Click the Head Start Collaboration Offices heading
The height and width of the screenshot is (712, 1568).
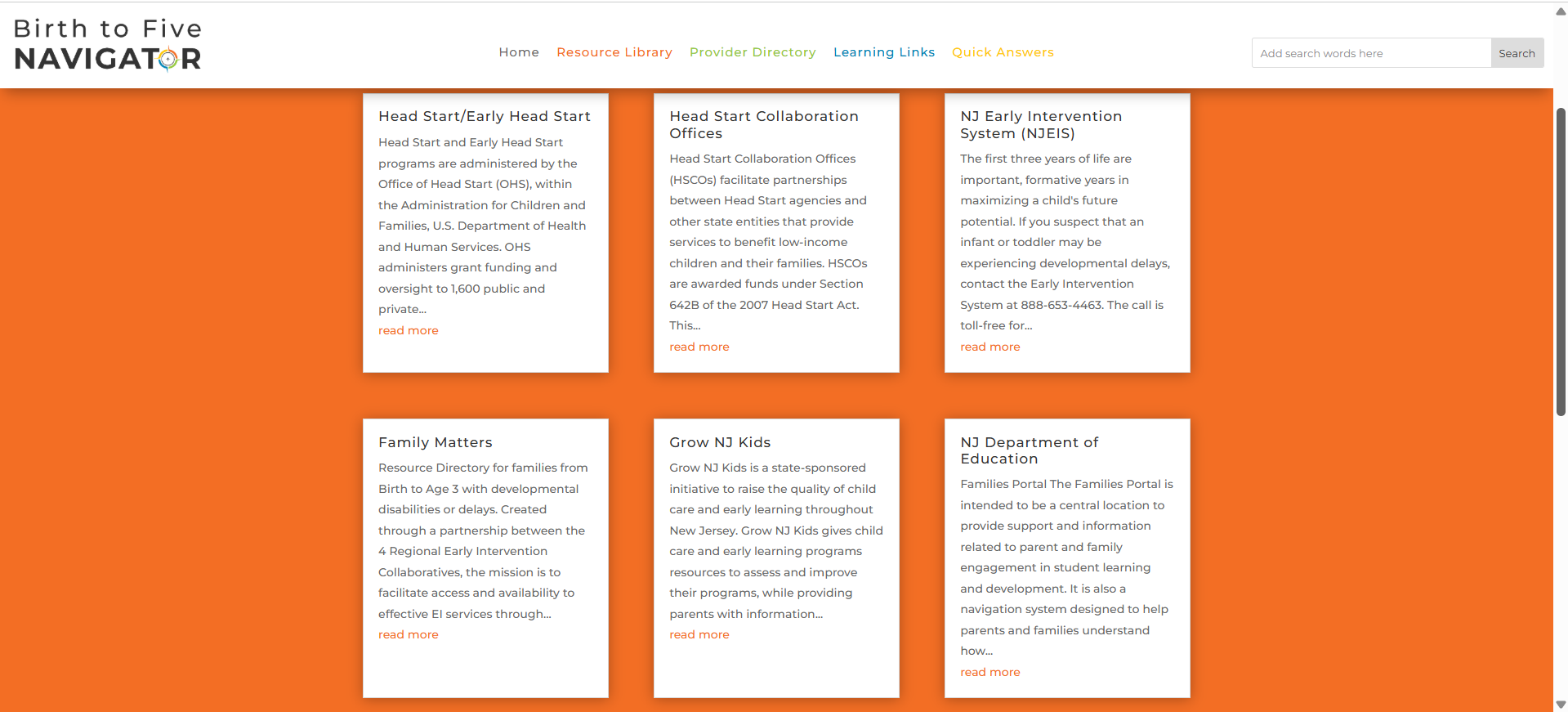[764, 124]
